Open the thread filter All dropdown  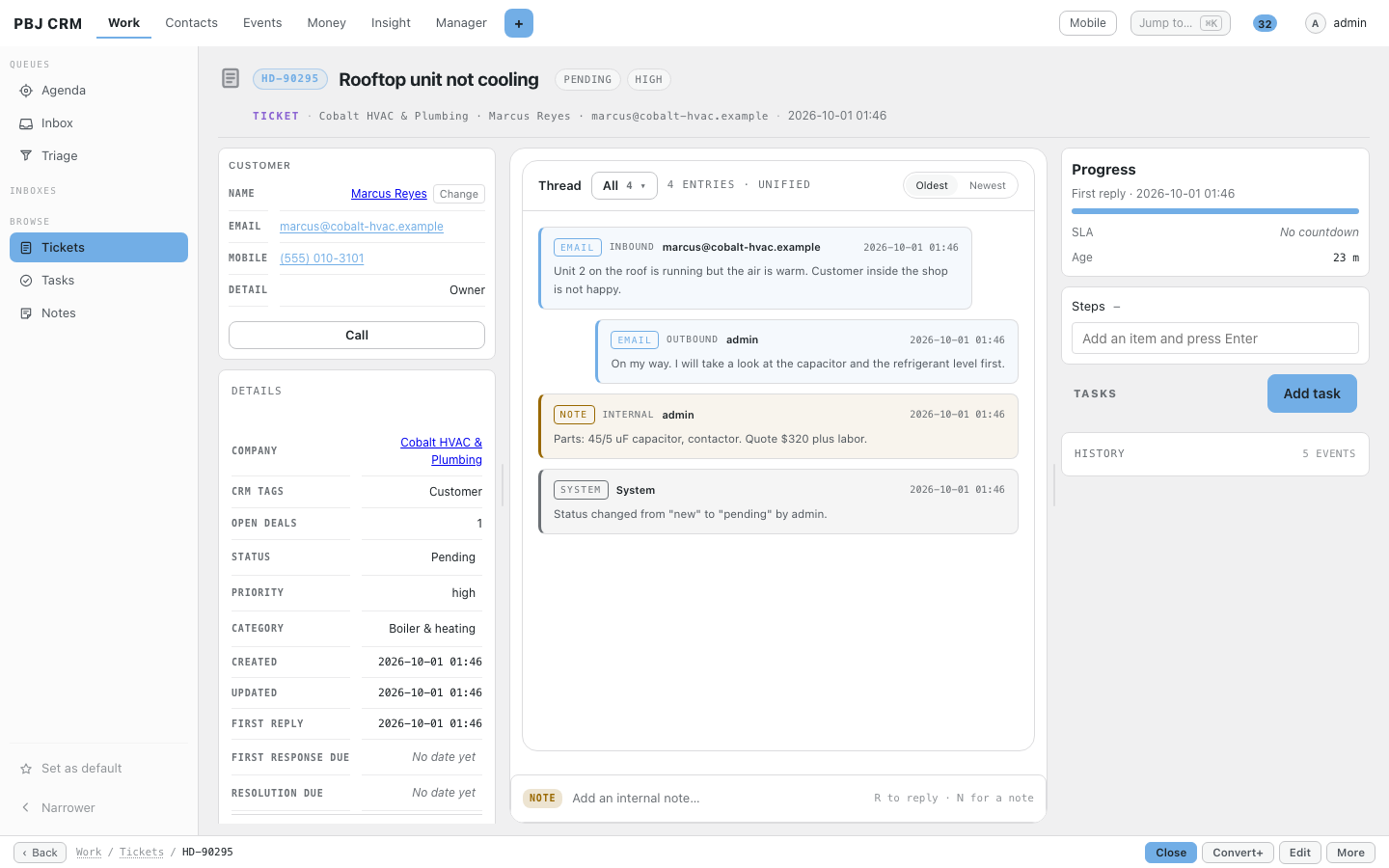(624, 185)
